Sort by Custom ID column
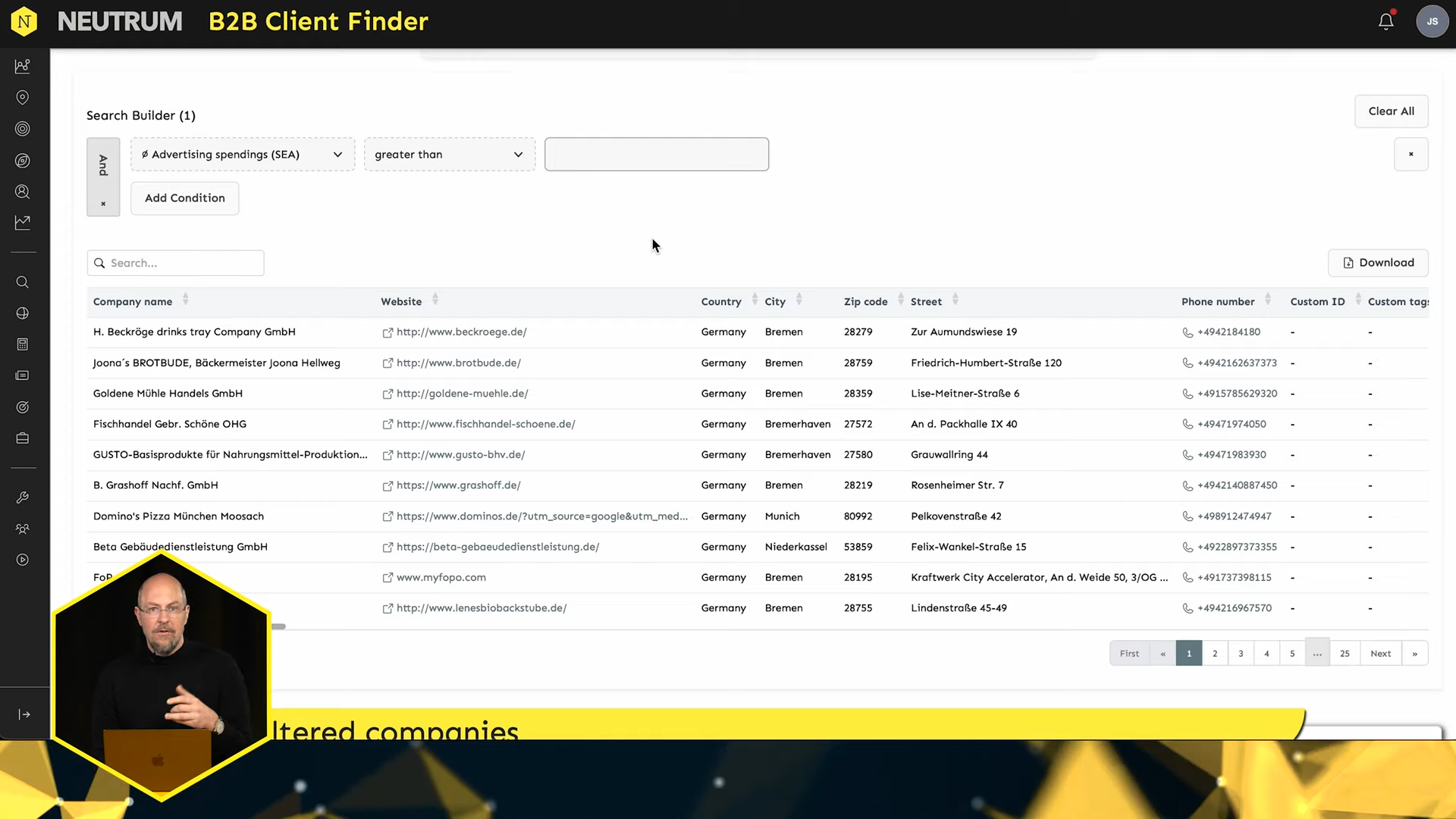The width and height of the screenshot is (1456, 819). pos(1358,300)
